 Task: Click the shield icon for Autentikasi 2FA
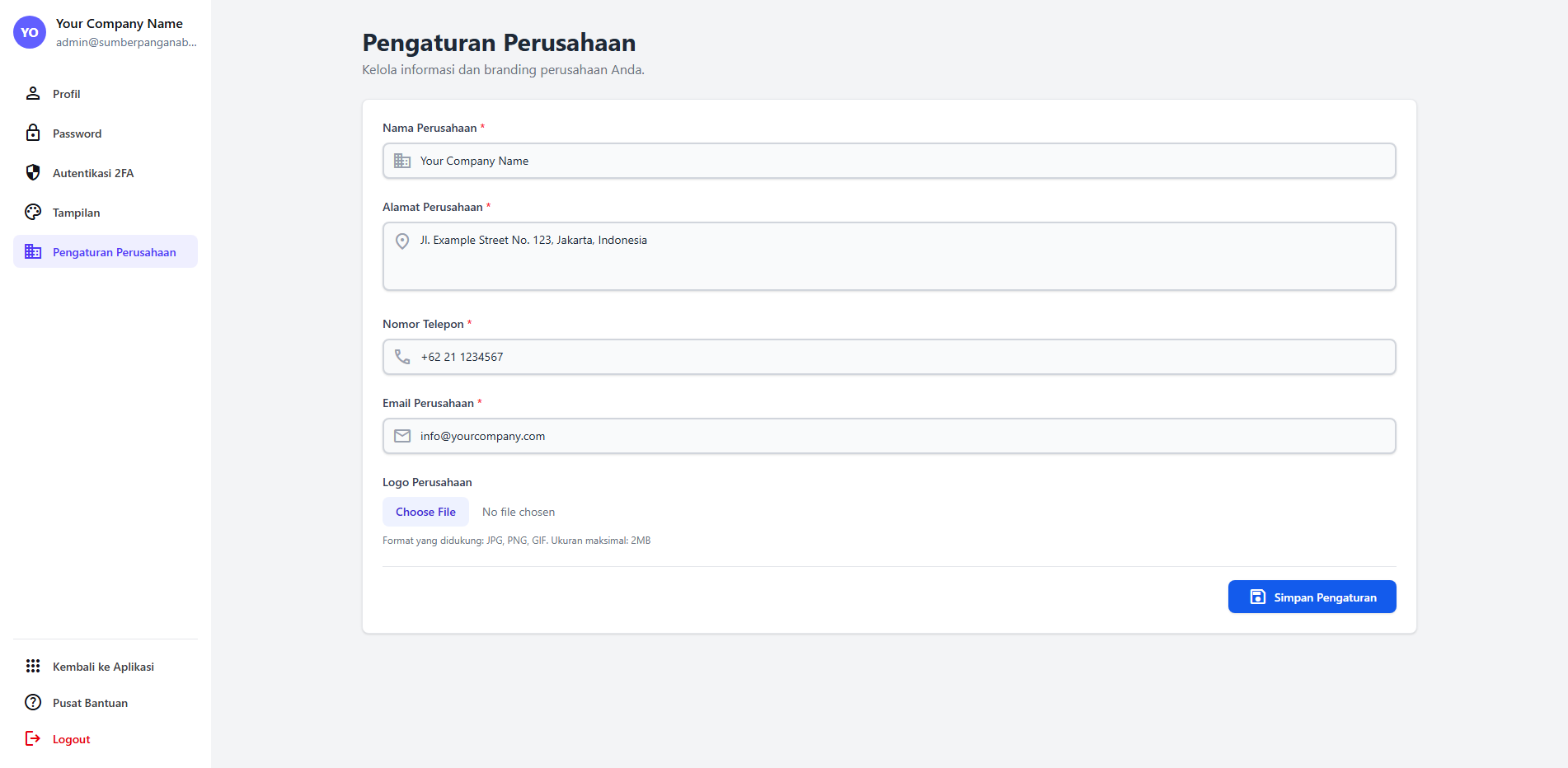tap(33, 172)
